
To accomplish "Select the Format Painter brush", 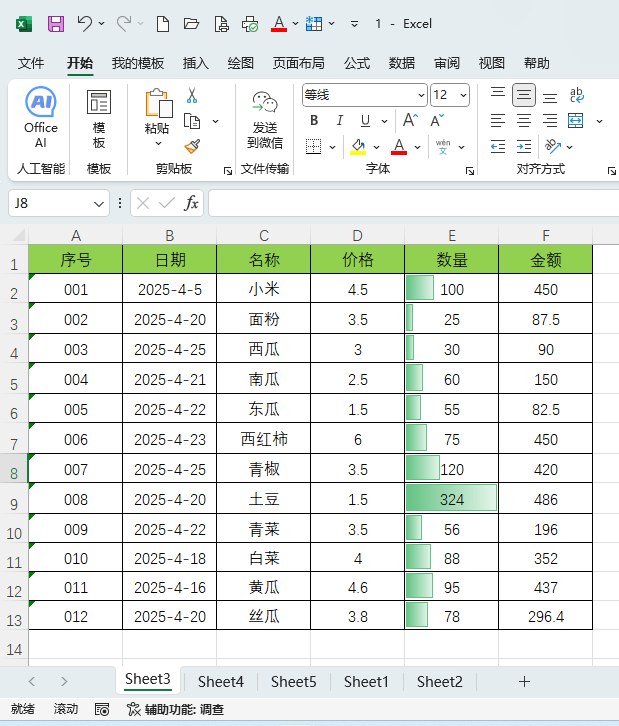I will [x=192, y=147].
